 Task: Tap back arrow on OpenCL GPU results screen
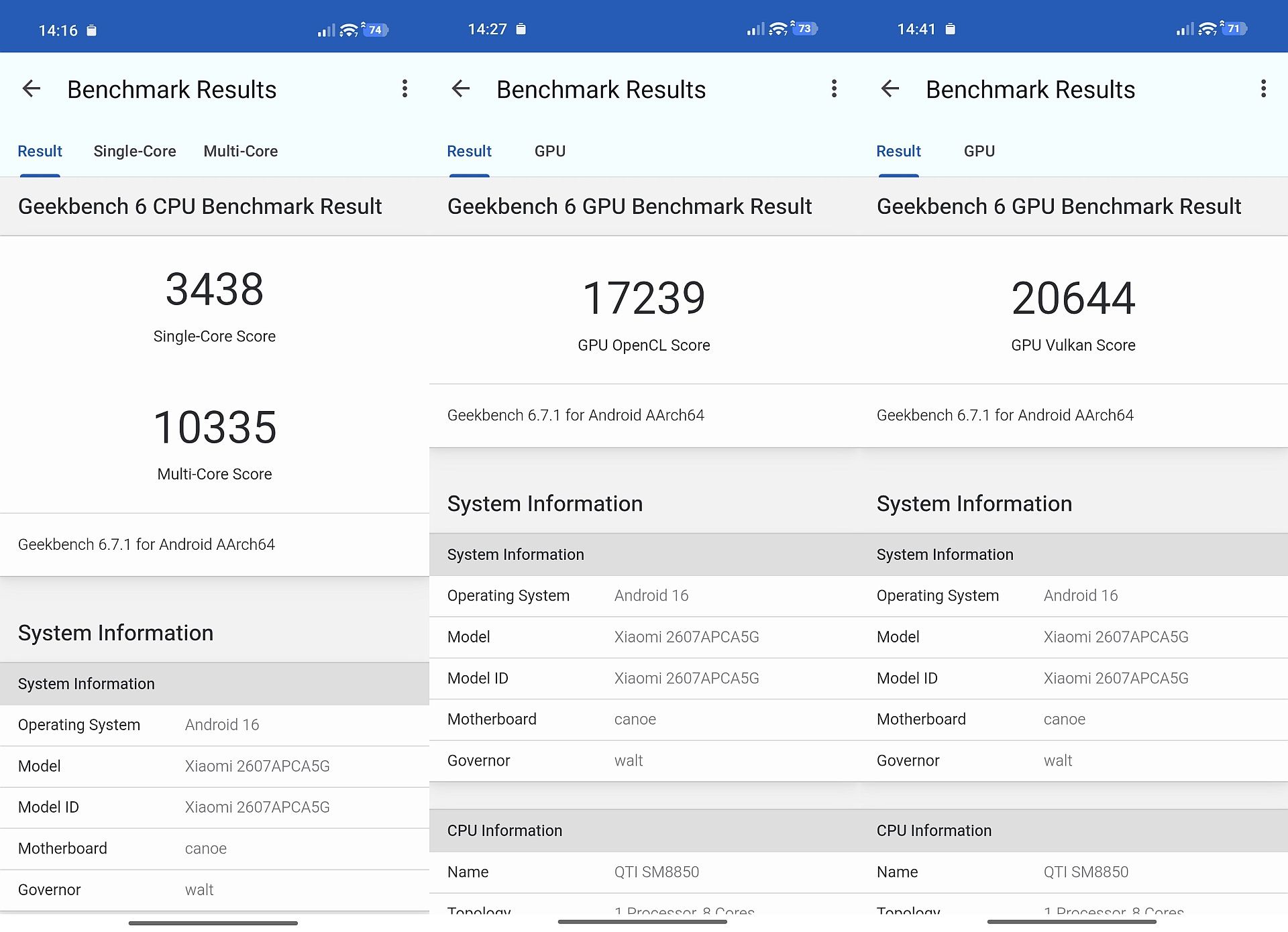(x=461, y=89)
